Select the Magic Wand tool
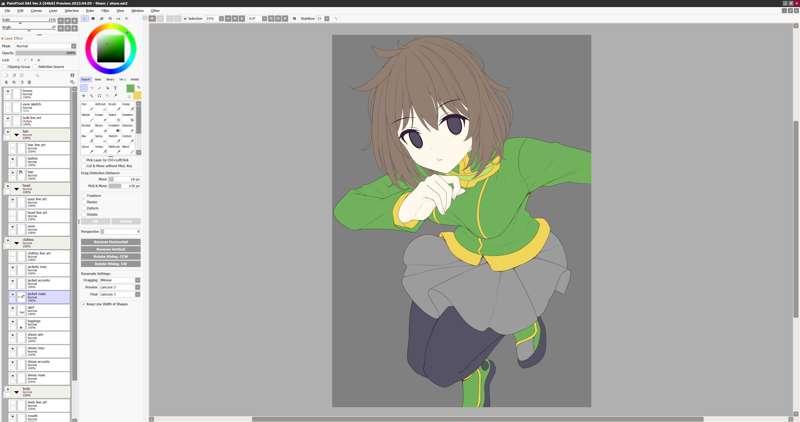The image size is (800, 422). (99, 88)
